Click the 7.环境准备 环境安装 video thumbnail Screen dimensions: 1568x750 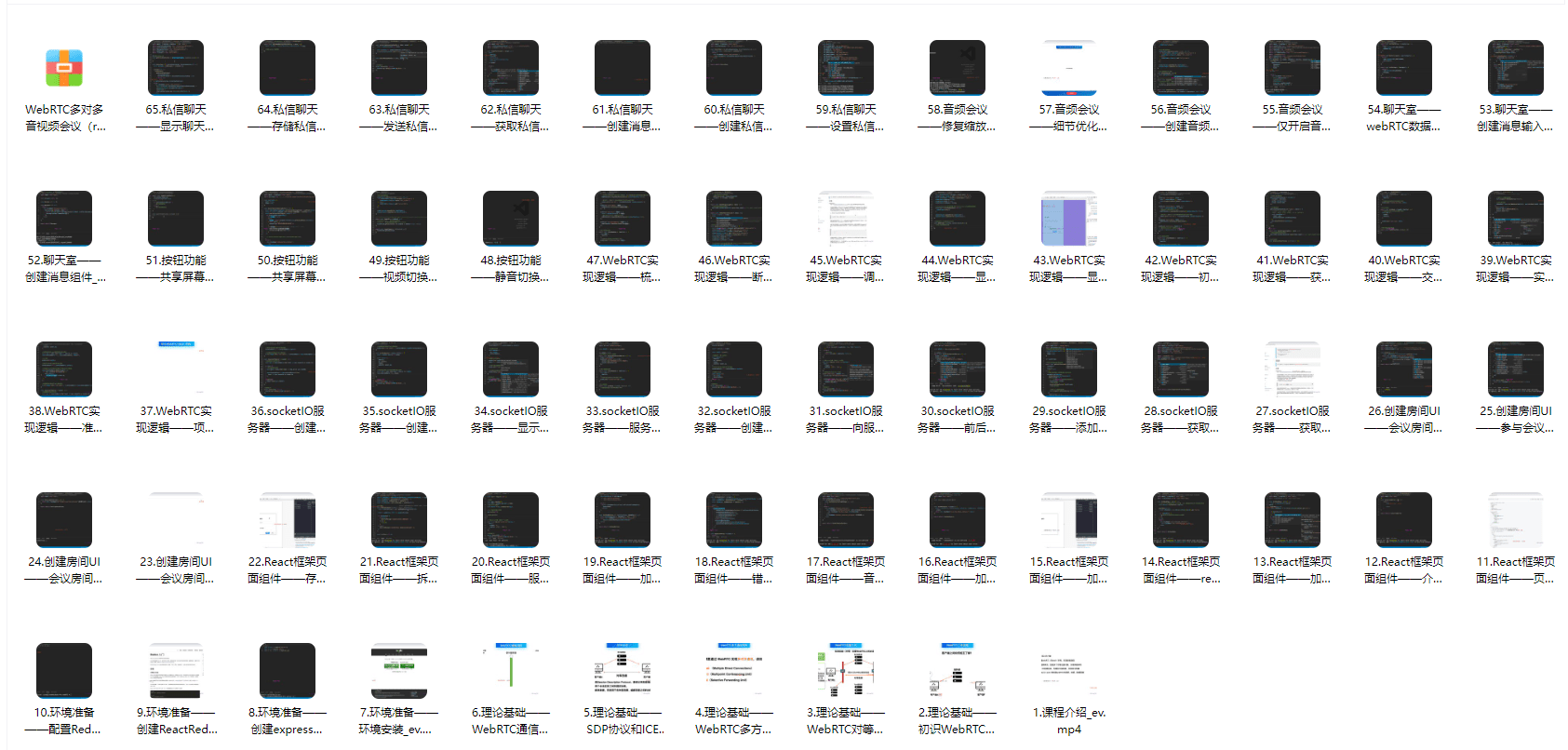(x=398, y=671)
